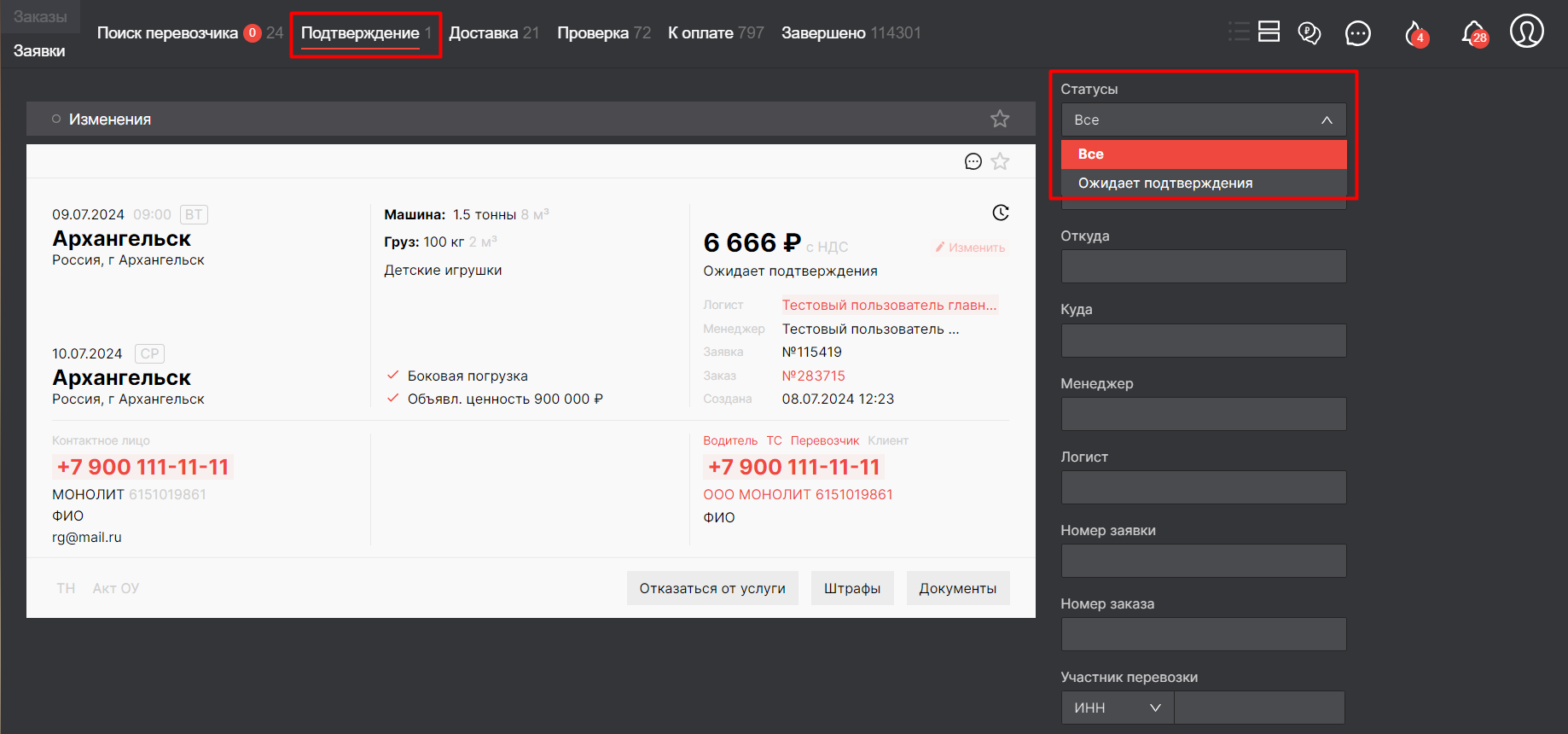Click manager name Тестовый пользователь ...

(870, 329)
